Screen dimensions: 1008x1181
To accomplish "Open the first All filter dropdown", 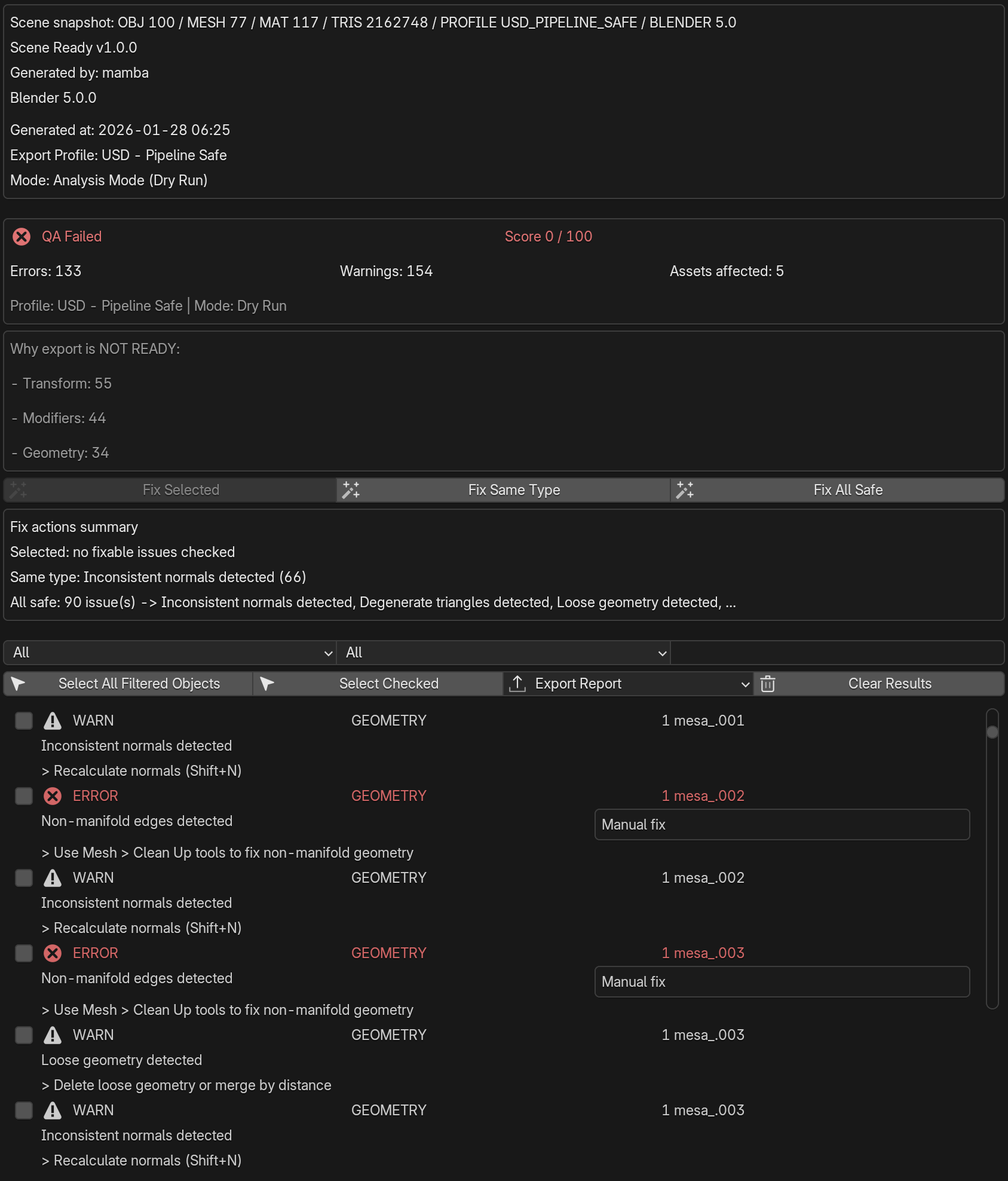I will point(170,653).
